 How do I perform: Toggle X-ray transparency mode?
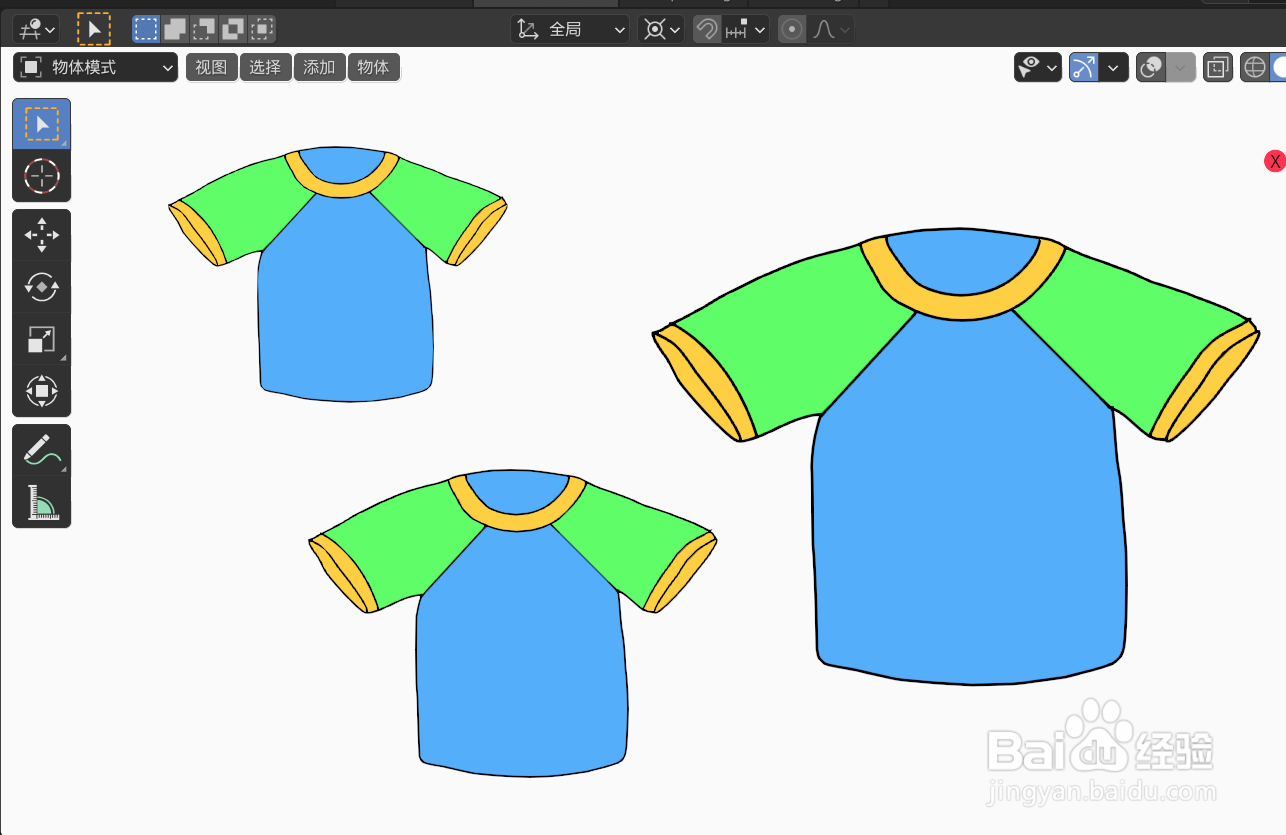click(1217, 67)
